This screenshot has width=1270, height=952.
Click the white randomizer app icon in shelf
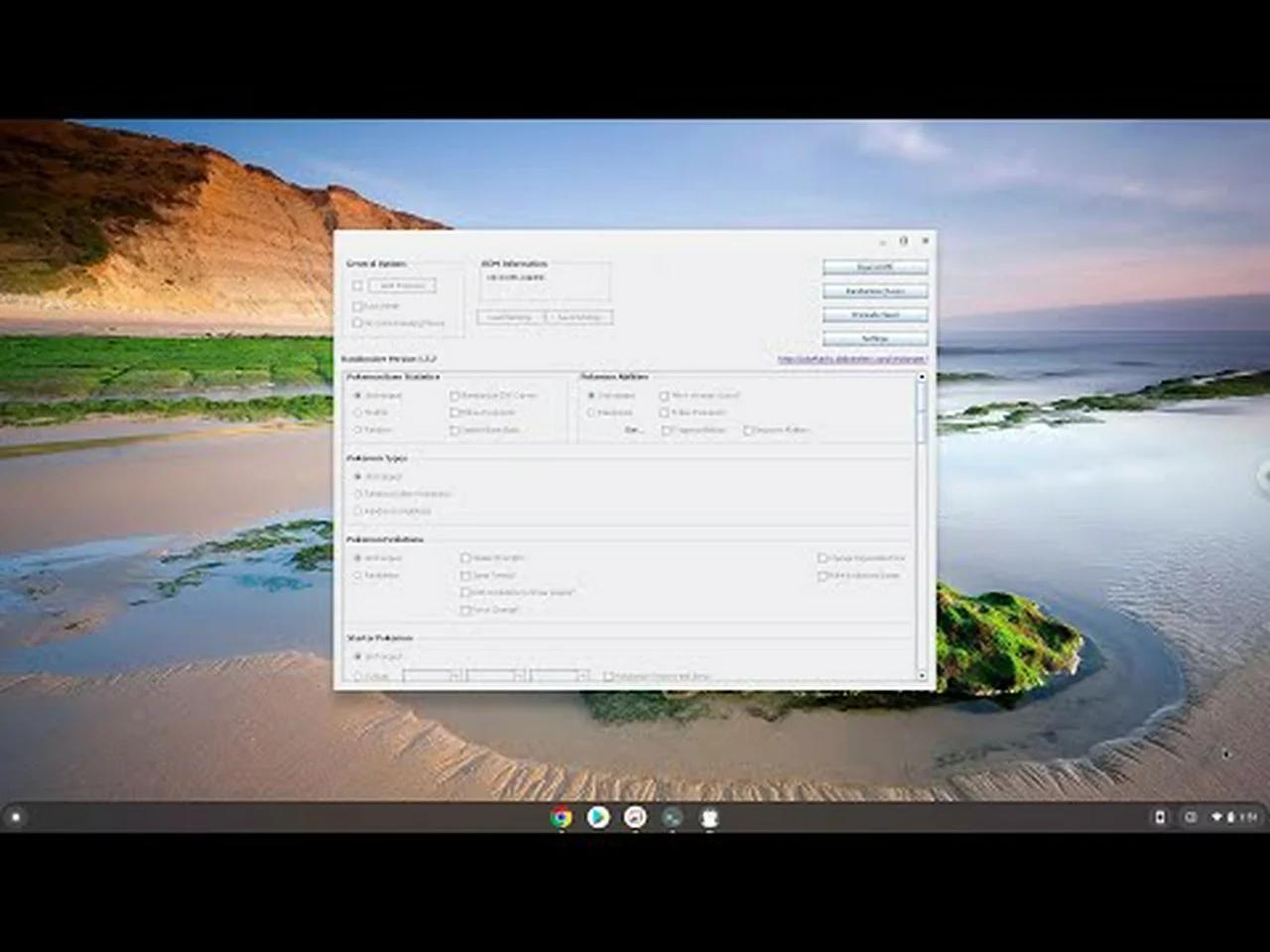(708, 817)
